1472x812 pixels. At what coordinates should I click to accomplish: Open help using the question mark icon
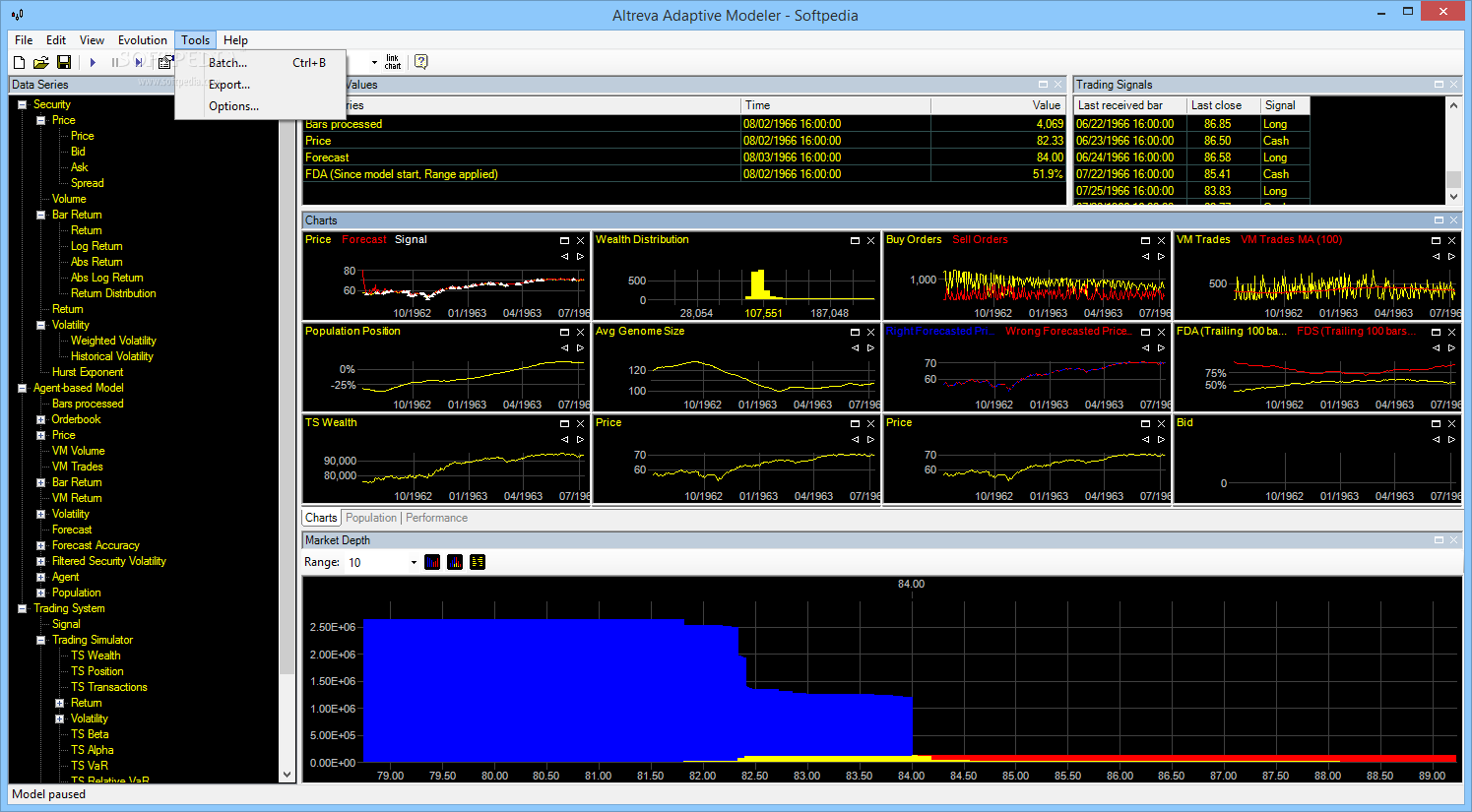coord(421,62)
